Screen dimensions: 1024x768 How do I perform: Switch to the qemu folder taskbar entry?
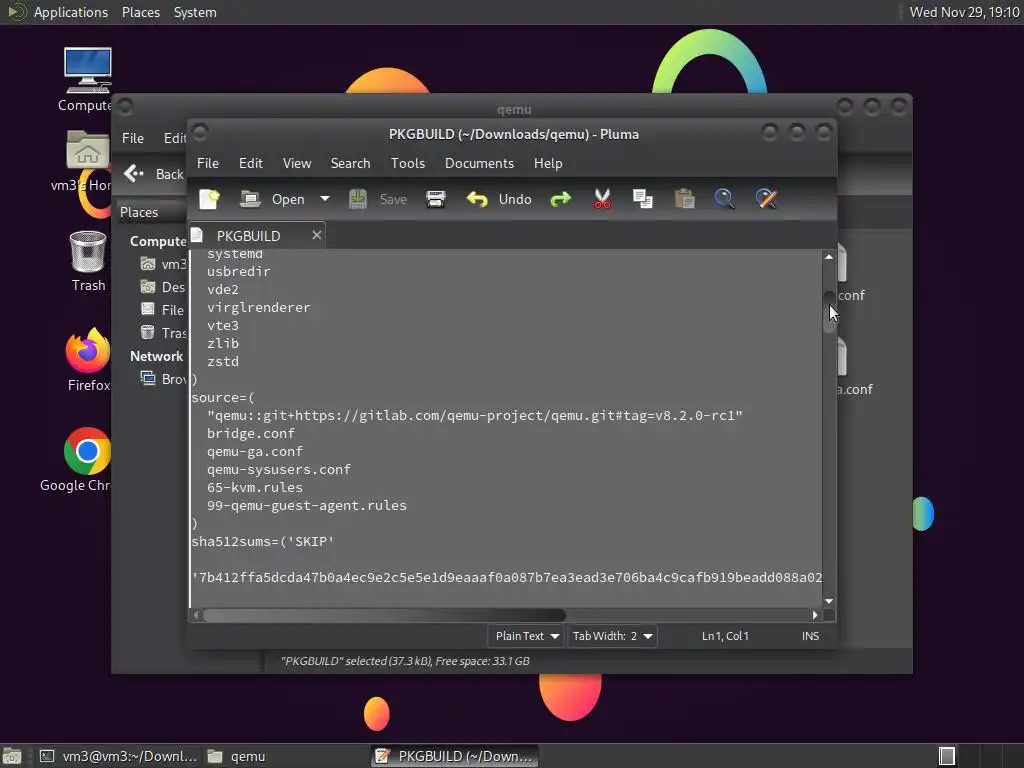pyautogui.click(x=285, y=756)
